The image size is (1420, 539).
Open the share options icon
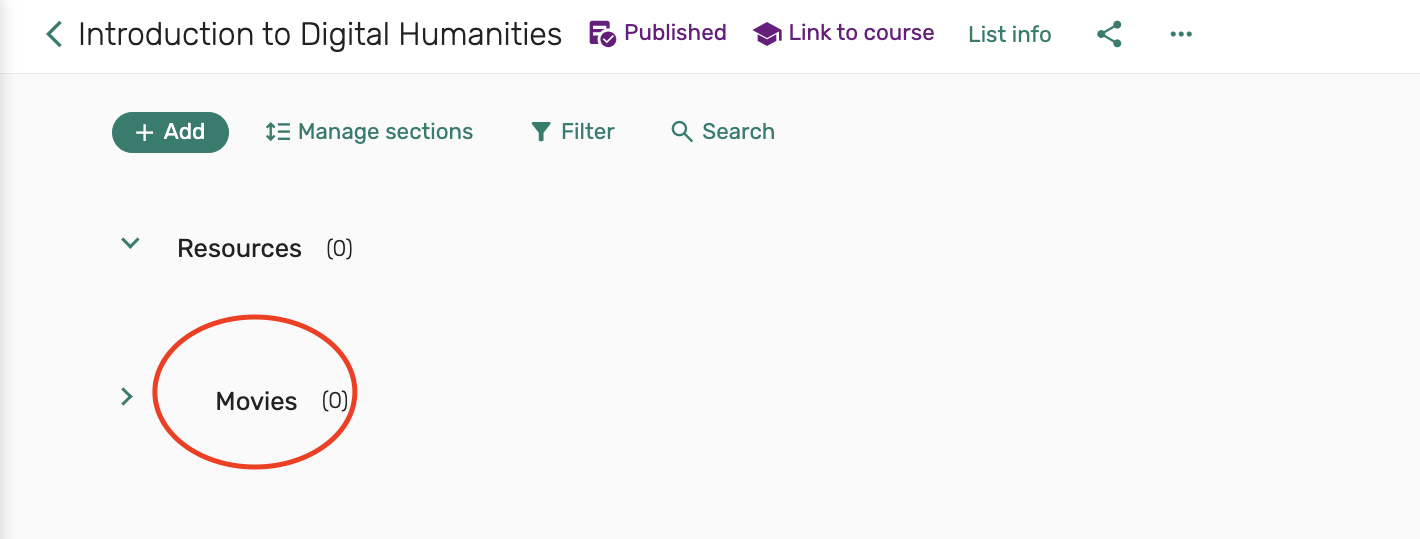pyautogui.click(x=1109, y=35)
